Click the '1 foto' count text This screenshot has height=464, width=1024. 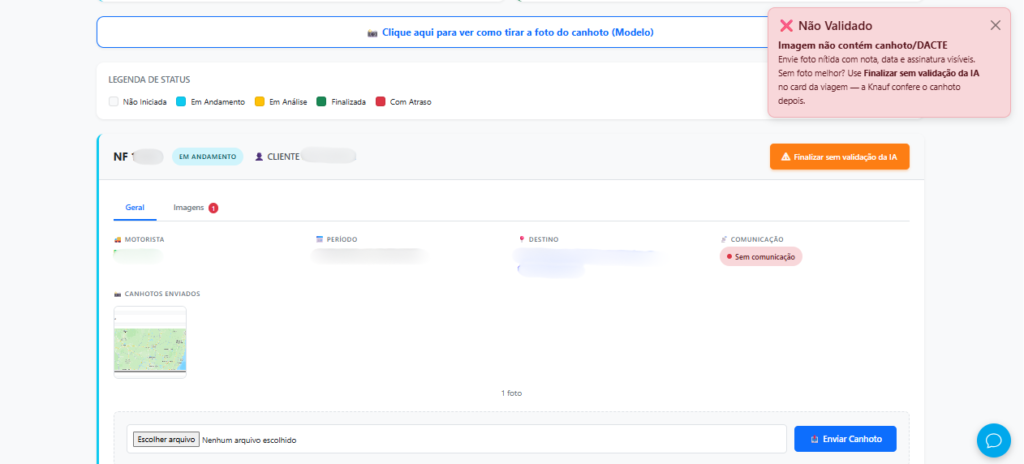(x=511, y=393)
